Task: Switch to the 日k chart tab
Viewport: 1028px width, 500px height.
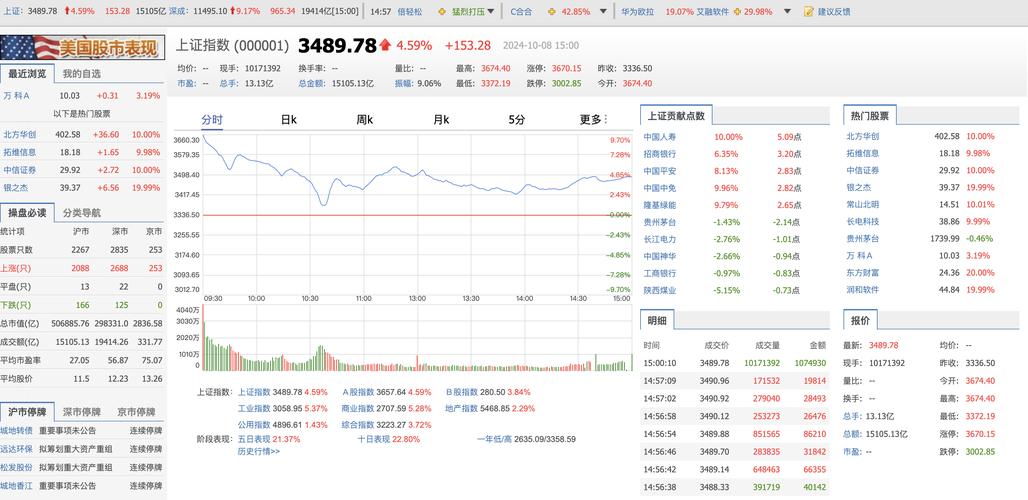Action: pyautogui.click(x=288, y=120)
